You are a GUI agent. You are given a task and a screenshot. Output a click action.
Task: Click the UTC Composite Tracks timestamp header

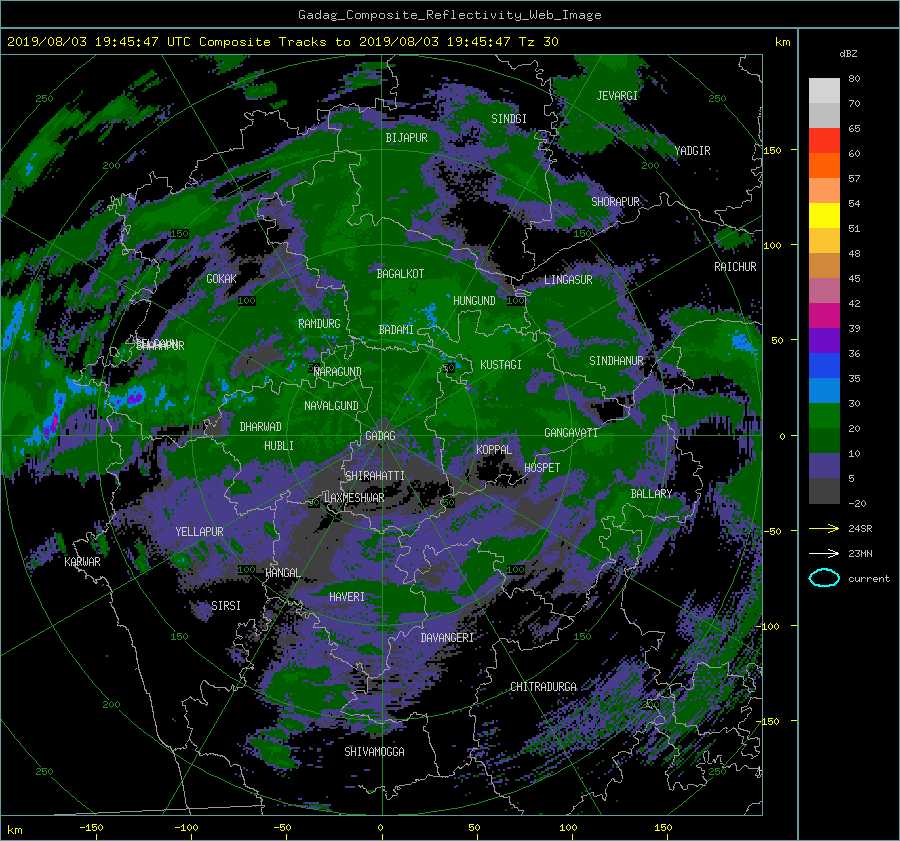point(282,42)
